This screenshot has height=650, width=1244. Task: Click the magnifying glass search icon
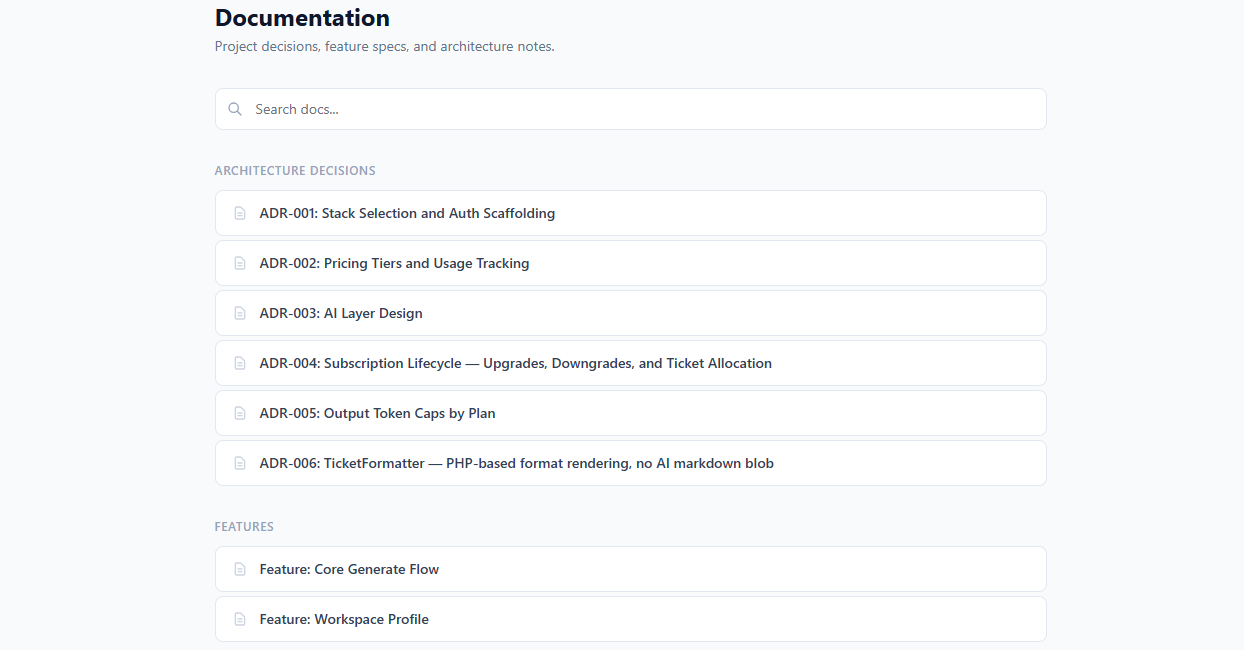tap(234, 108)
